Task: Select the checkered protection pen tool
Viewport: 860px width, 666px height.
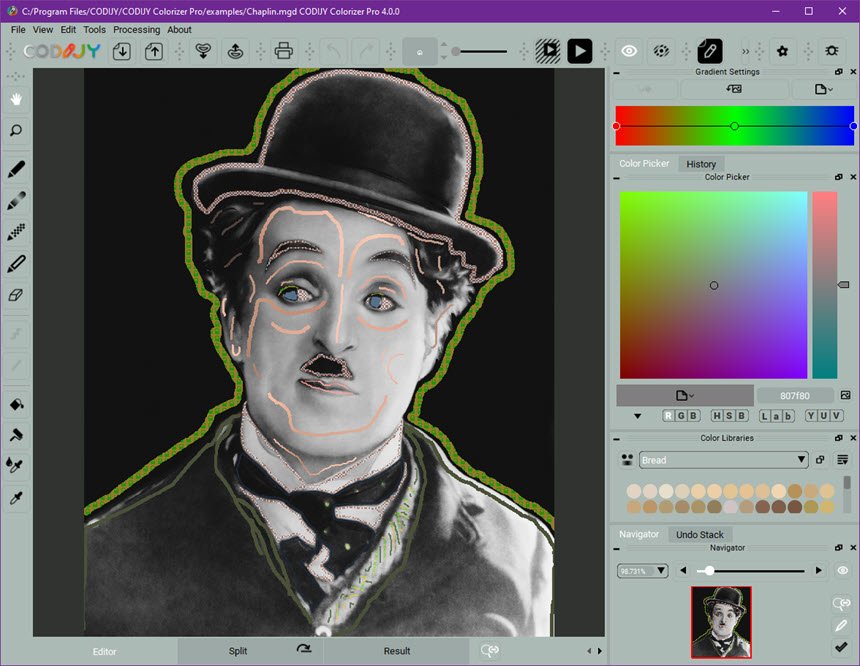Action: click(x=16, y=232)
